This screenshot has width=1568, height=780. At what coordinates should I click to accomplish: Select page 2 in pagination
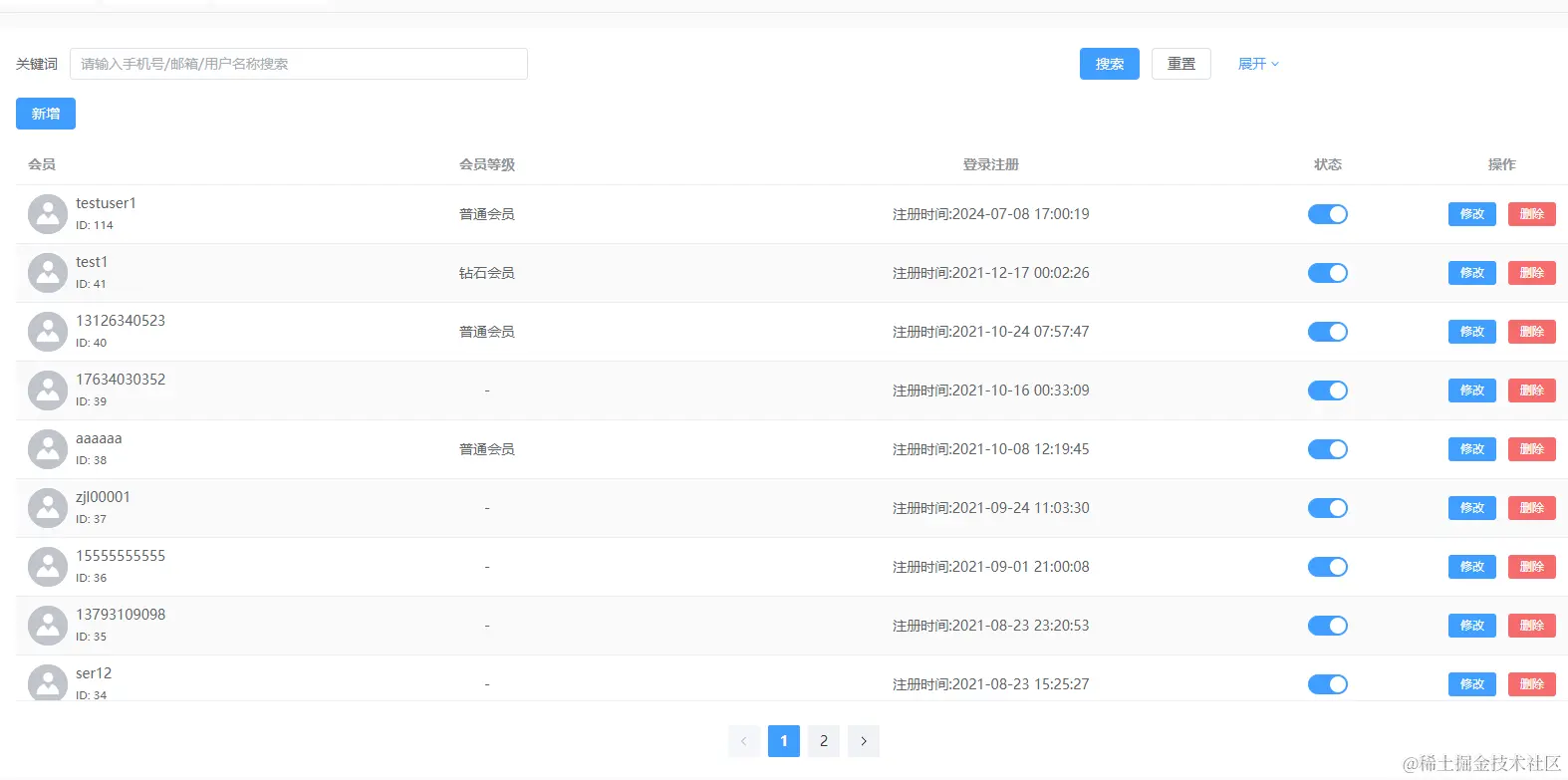[824, 741]
